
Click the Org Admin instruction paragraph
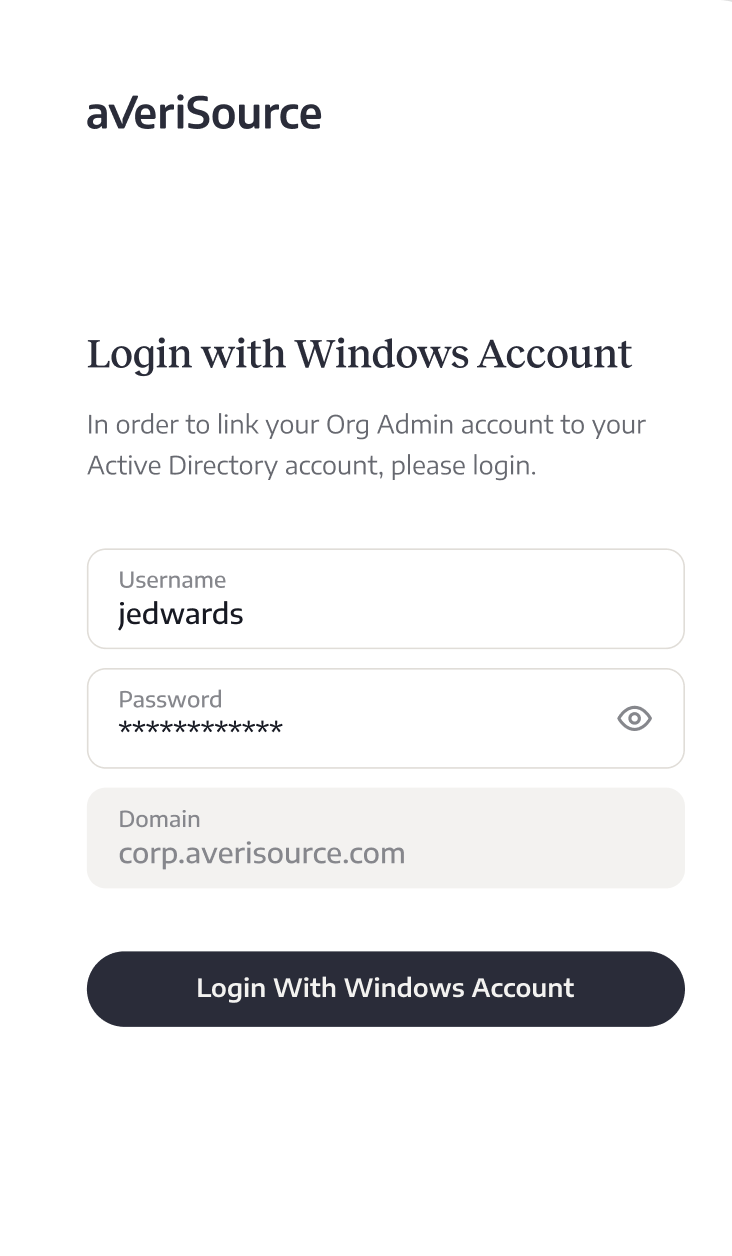pos(366,445)
